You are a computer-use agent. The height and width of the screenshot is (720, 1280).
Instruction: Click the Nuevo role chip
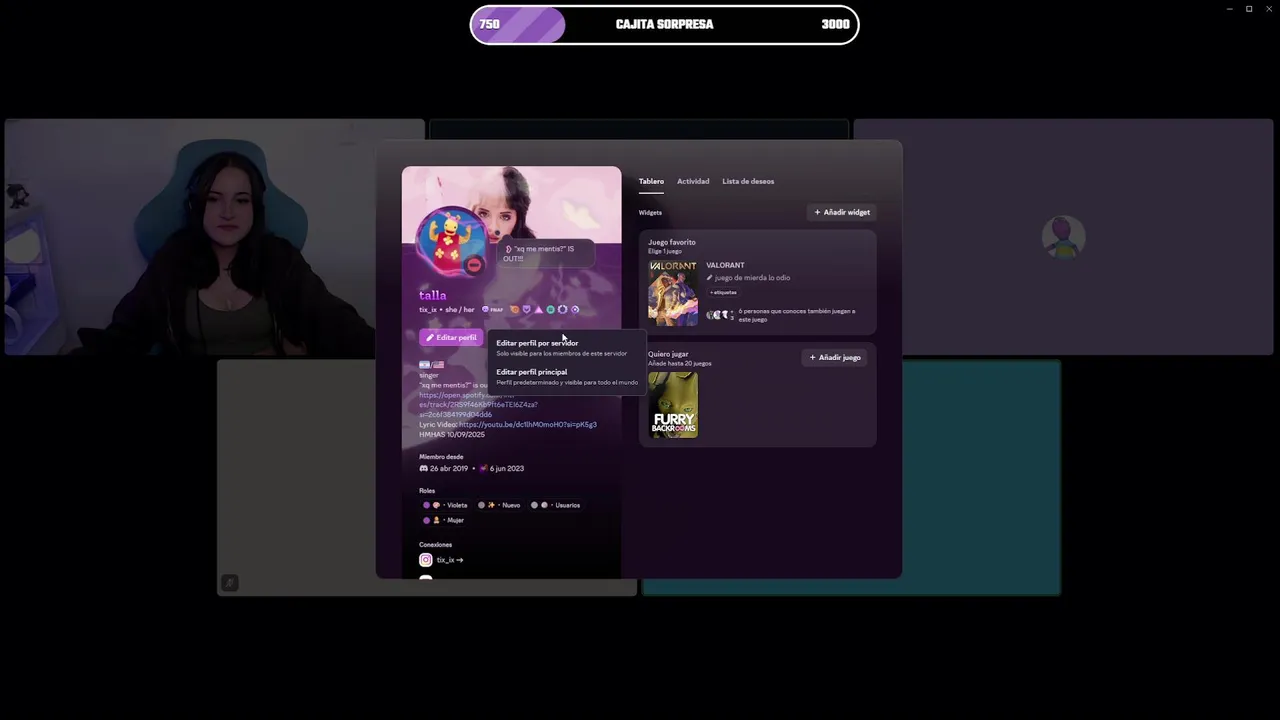(499, 505)
